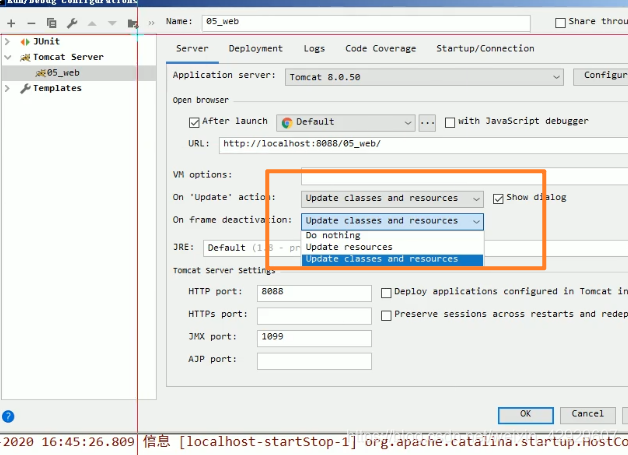628x455 pixels.
Task: Click the URL input field
Action: (423, 145)
